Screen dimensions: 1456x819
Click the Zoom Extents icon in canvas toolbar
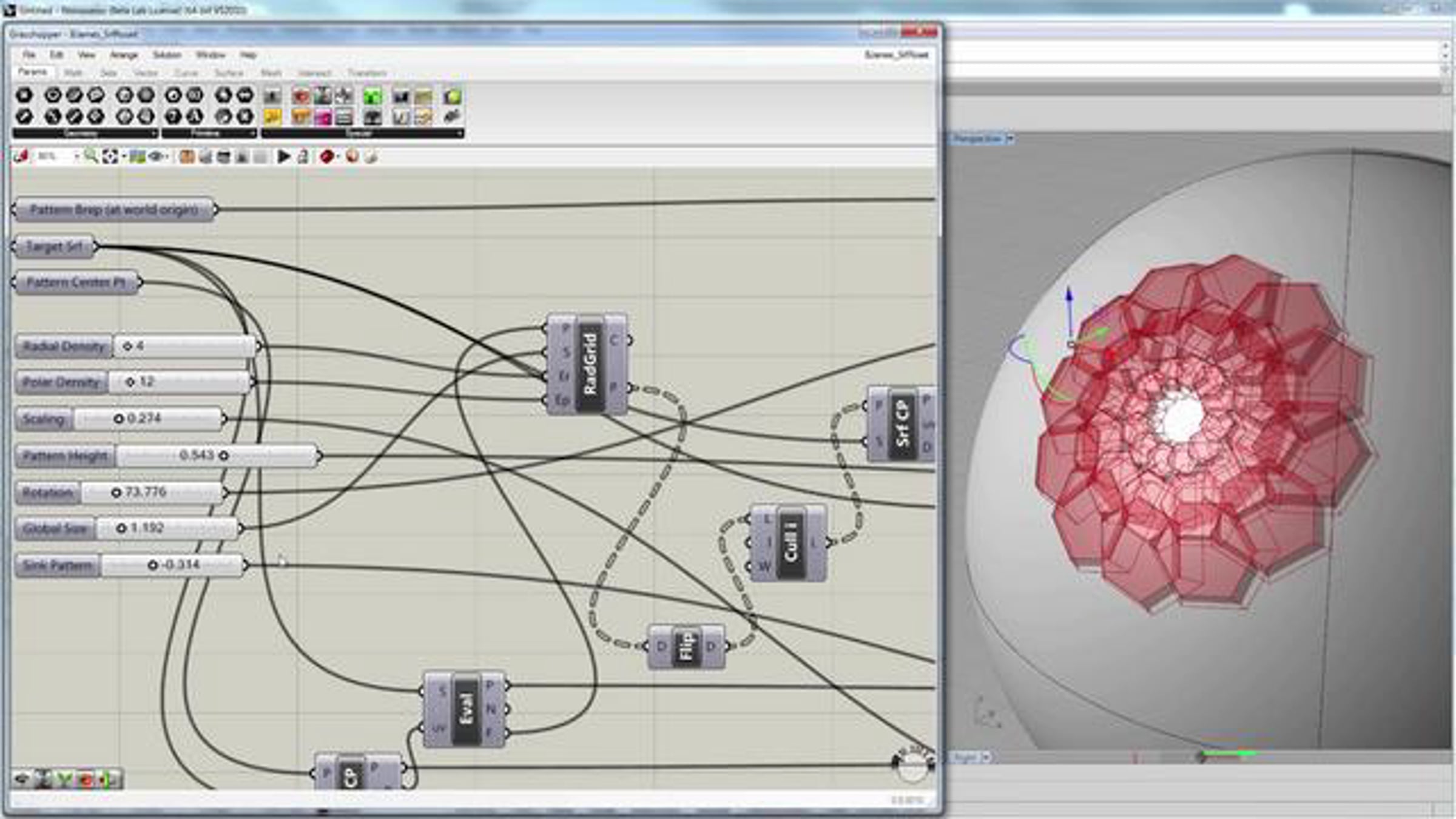click(x=110, y=157)
